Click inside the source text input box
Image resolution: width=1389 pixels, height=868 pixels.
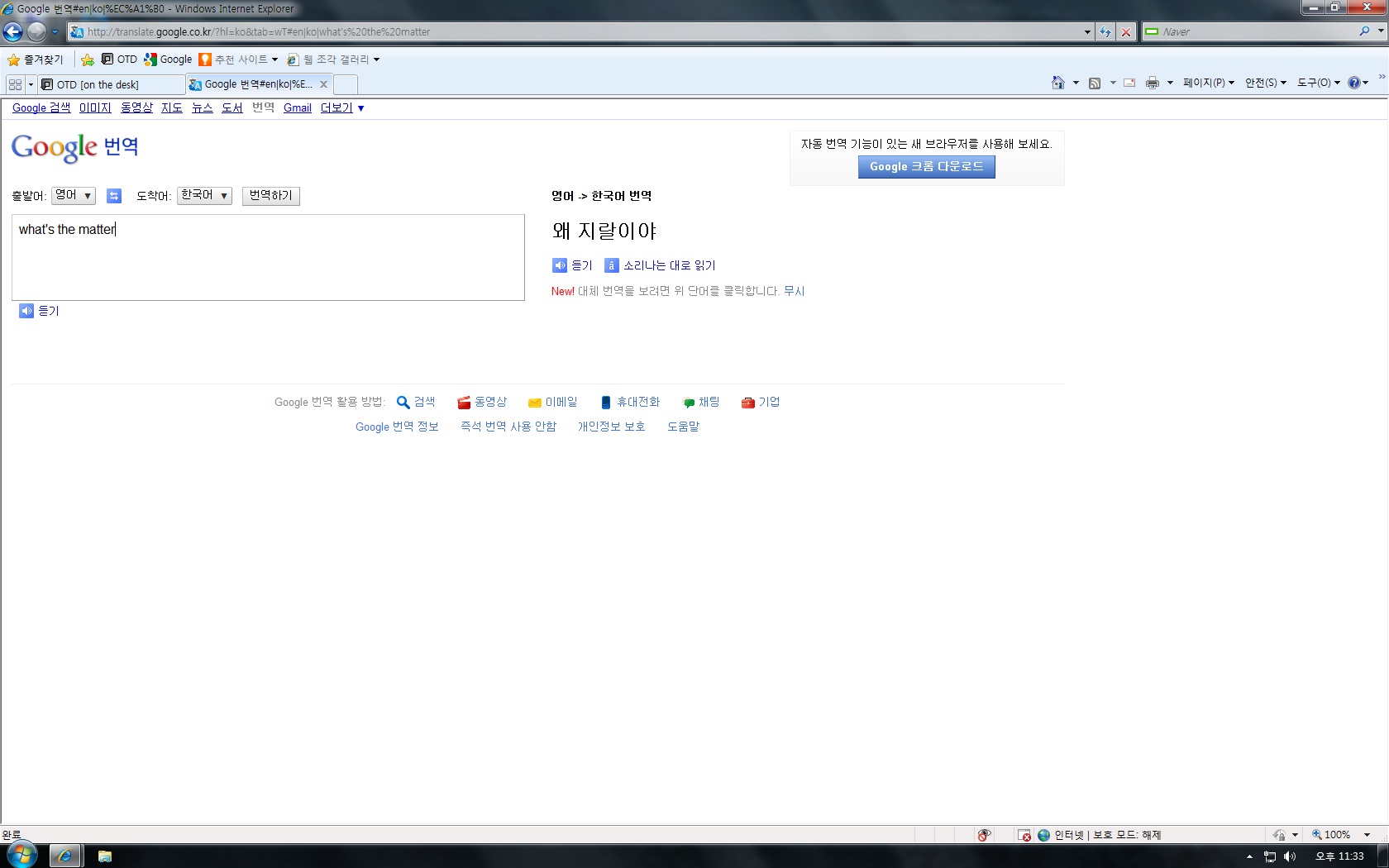(x=268, y=257)
